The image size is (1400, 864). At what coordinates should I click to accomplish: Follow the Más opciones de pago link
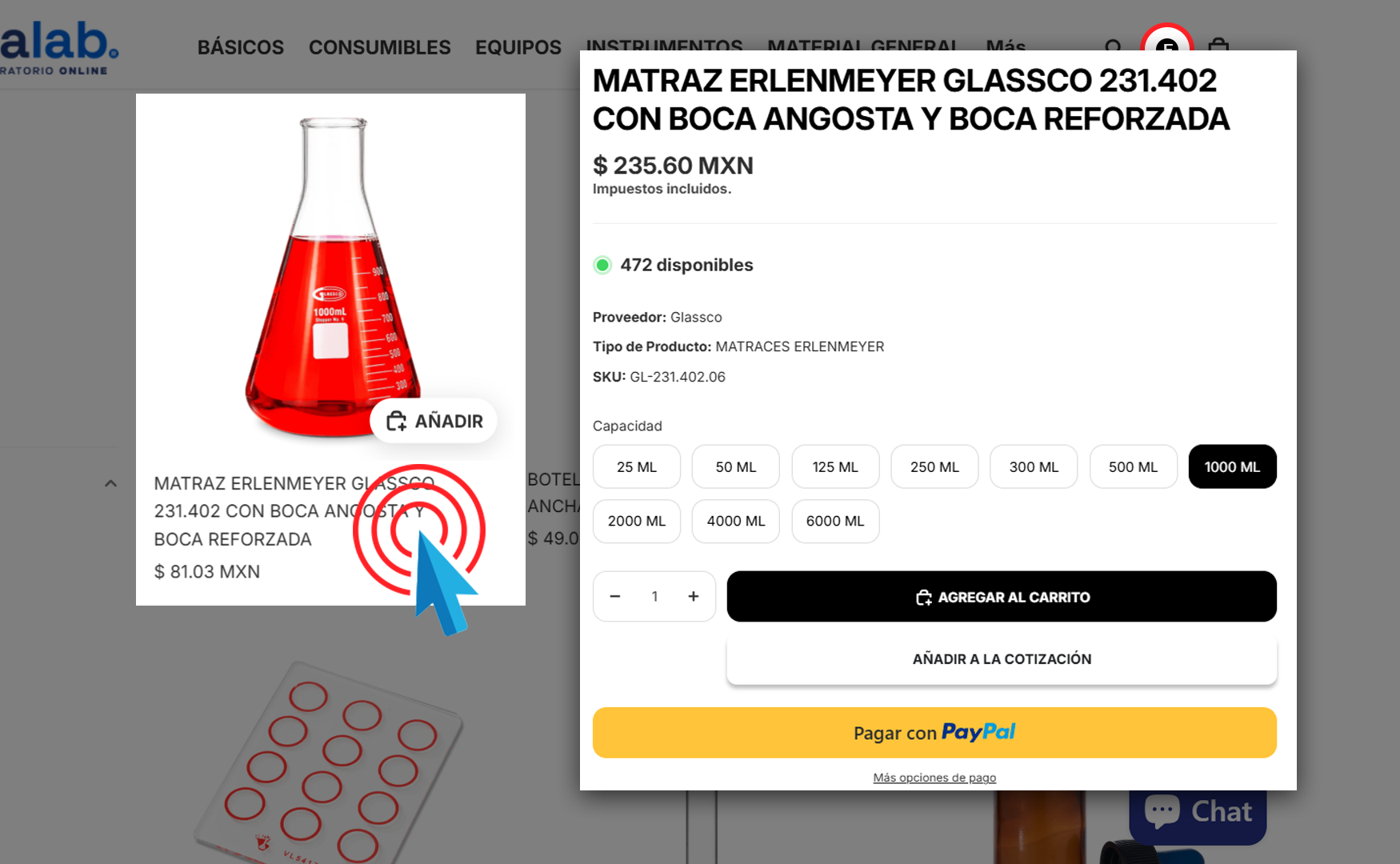click(x=934, y=778)
